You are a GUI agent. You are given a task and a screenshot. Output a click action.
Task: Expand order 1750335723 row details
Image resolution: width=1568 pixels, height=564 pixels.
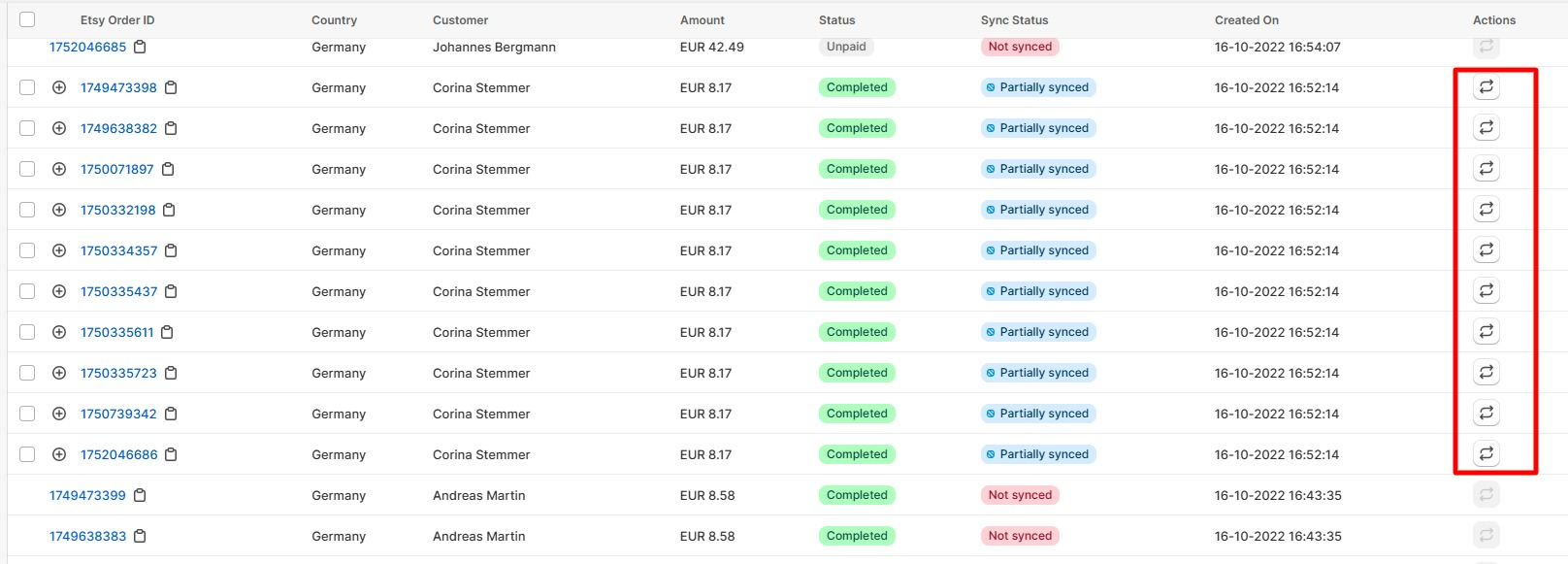pyautogui.click(x=59, y=373)
